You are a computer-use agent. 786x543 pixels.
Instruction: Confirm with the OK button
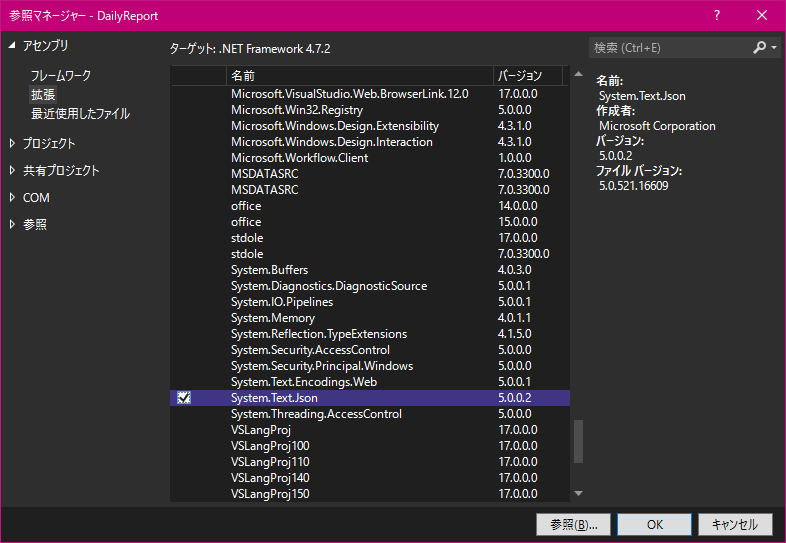pos(655,524)
